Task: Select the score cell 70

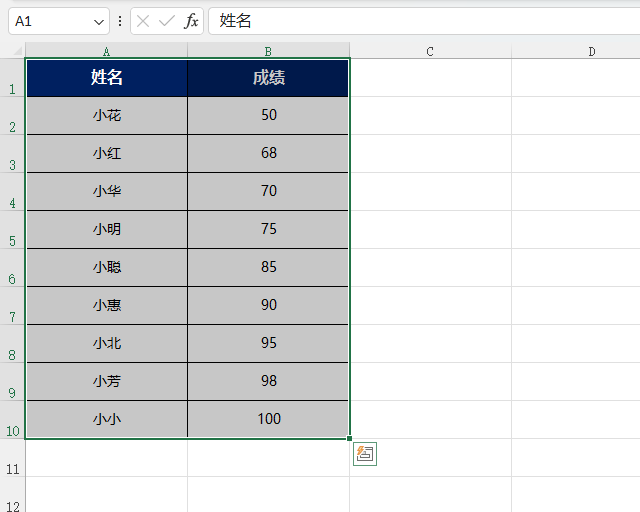Action: [268, 191]
